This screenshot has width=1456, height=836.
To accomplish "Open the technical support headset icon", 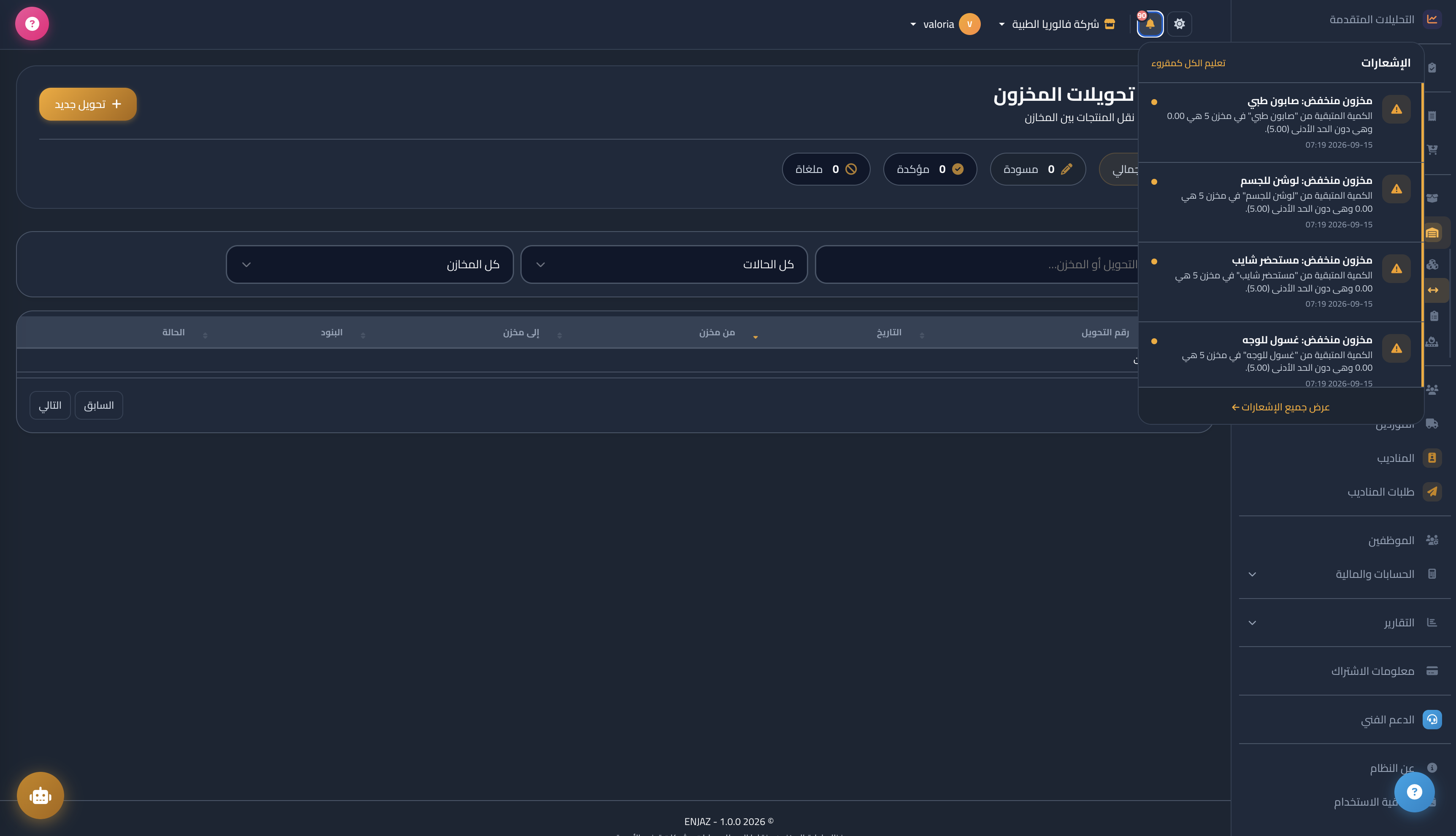I will (1432, 720).
